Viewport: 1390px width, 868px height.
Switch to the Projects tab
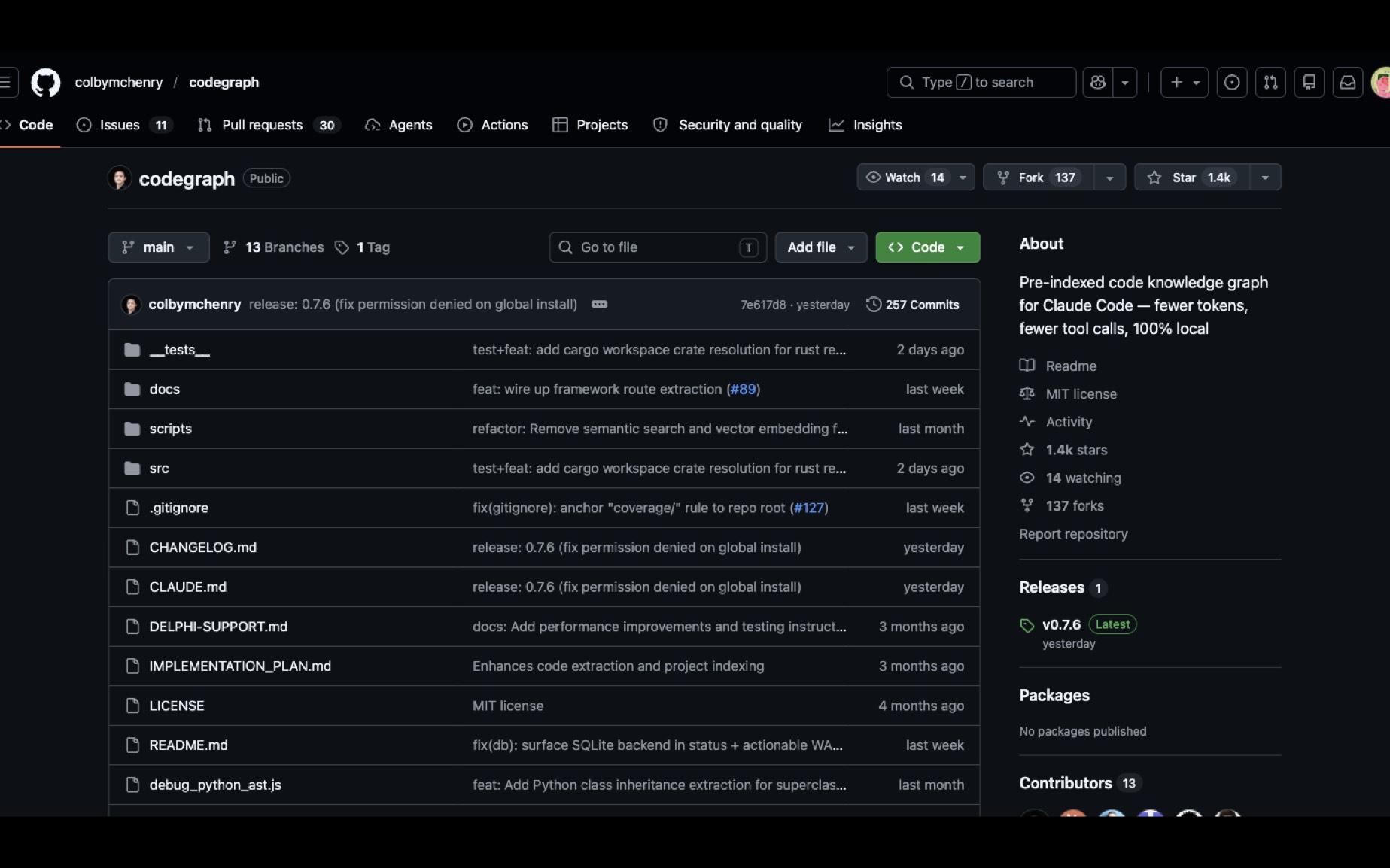(x=590, y=125)
